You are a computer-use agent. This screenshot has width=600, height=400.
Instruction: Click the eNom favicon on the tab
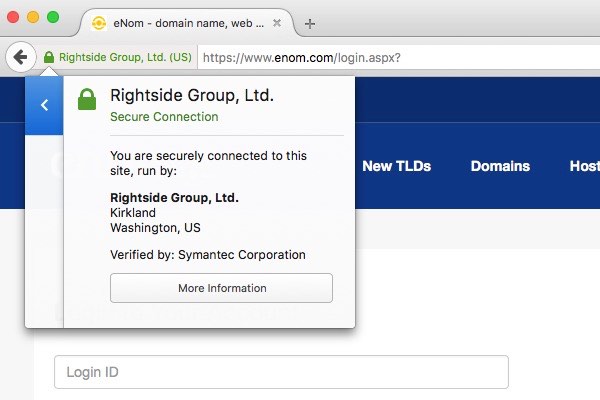click(98, 23)
